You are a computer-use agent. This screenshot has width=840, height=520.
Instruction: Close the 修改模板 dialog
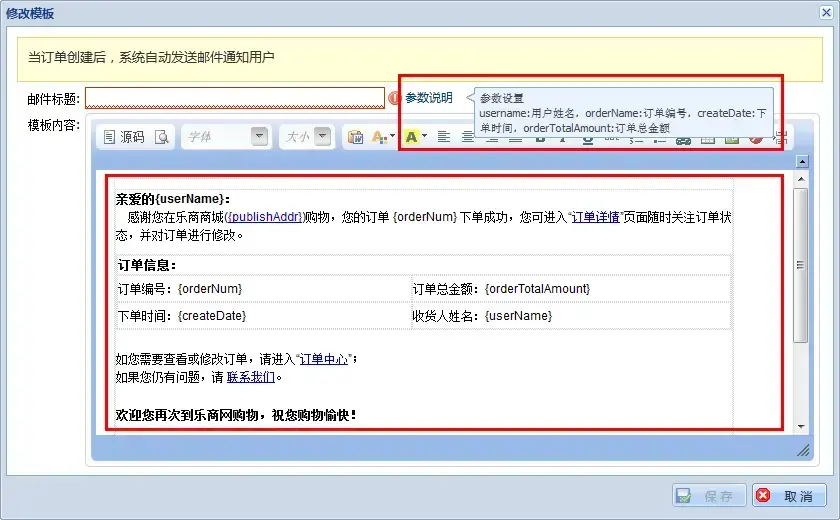pos(826,12)
